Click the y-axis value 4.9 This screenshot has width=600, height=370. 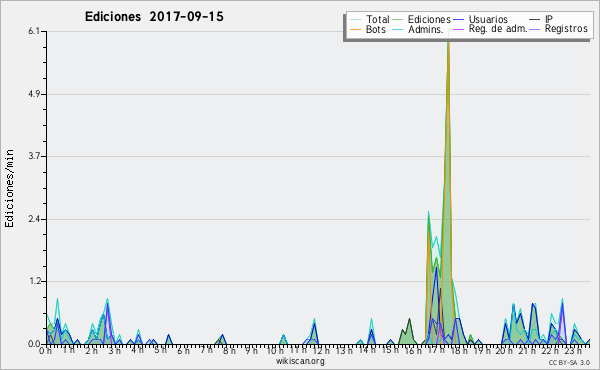pyautogui.click(x=34, y=94)
